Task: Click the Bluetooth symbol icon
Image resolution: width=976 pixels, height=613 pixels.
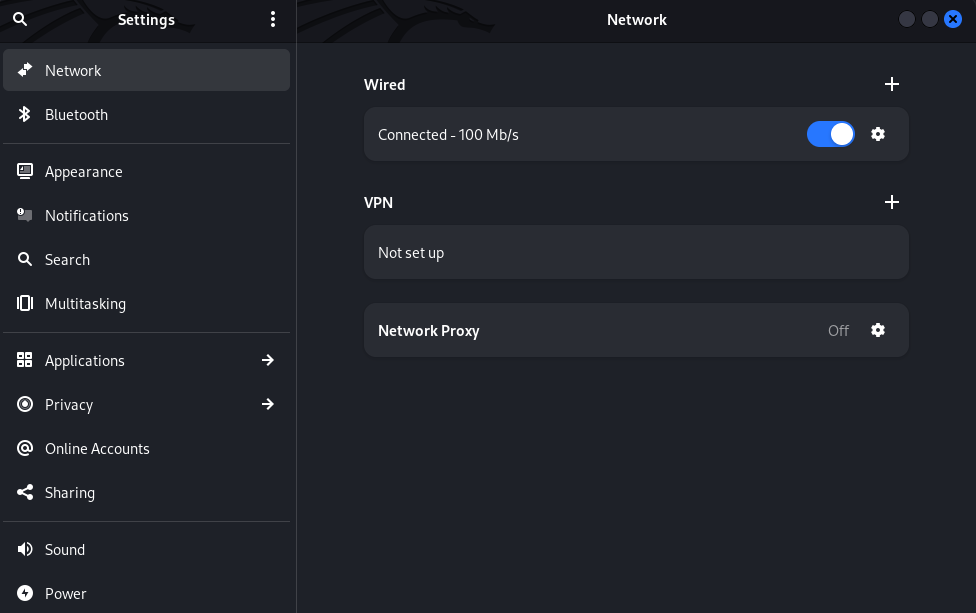Action: 25,115
